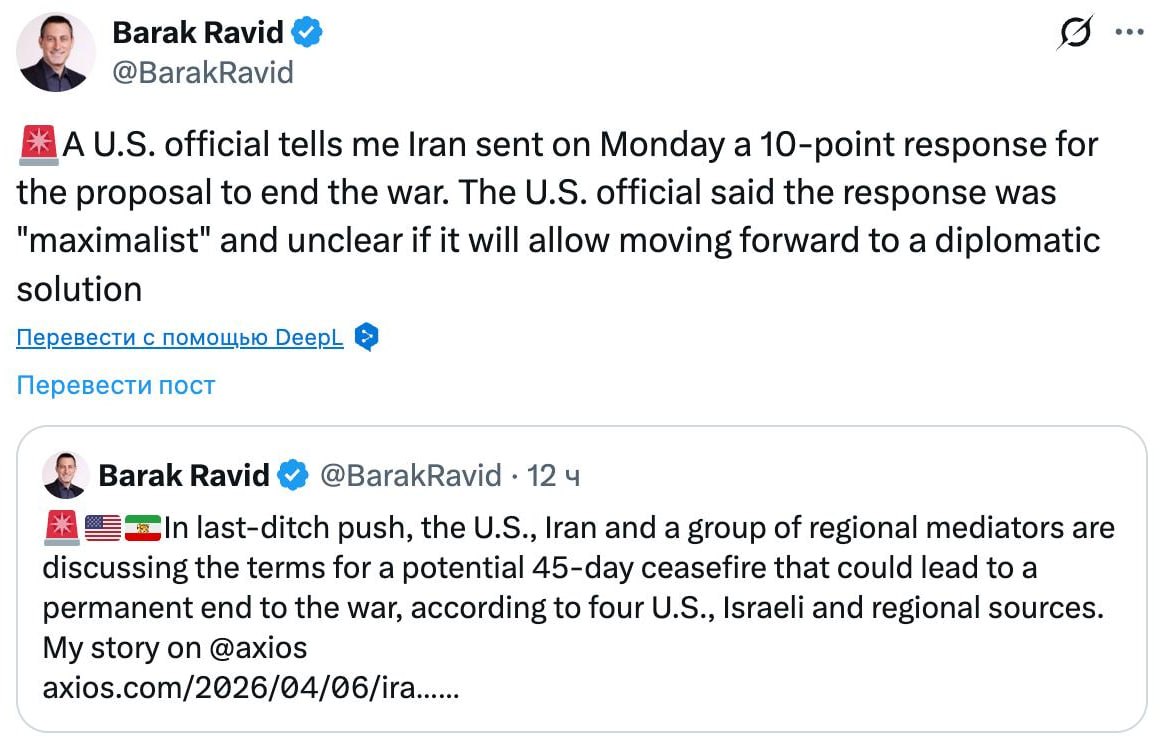Click the Barak Ravid display name in the main post
Viewport: 1160px width, 742px height.
coord(198,32)
